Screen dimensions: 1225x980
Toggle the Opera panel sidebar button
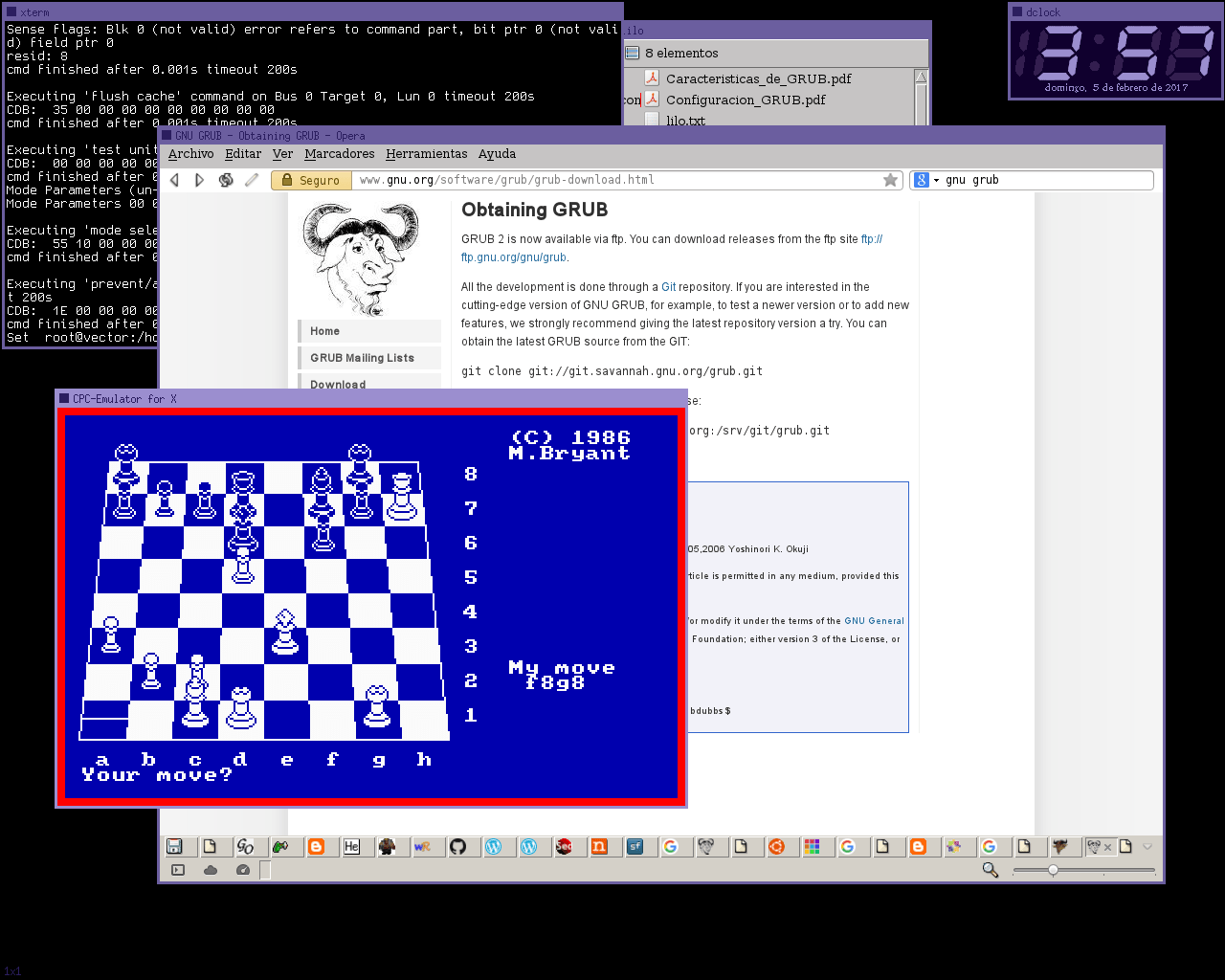178,870
